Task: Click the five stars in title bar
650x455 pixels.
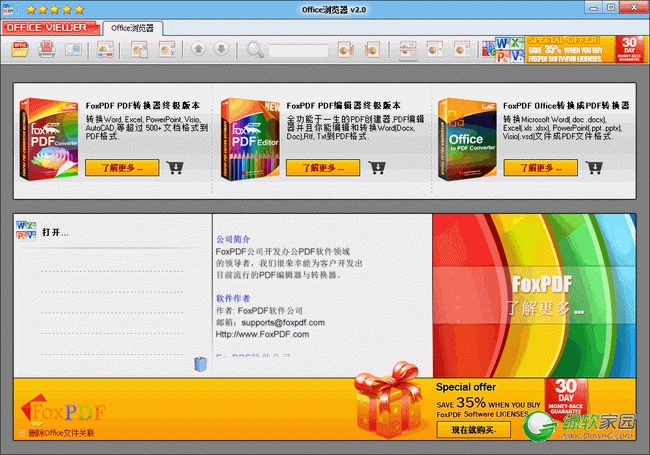Action: [x=55, y=9]
